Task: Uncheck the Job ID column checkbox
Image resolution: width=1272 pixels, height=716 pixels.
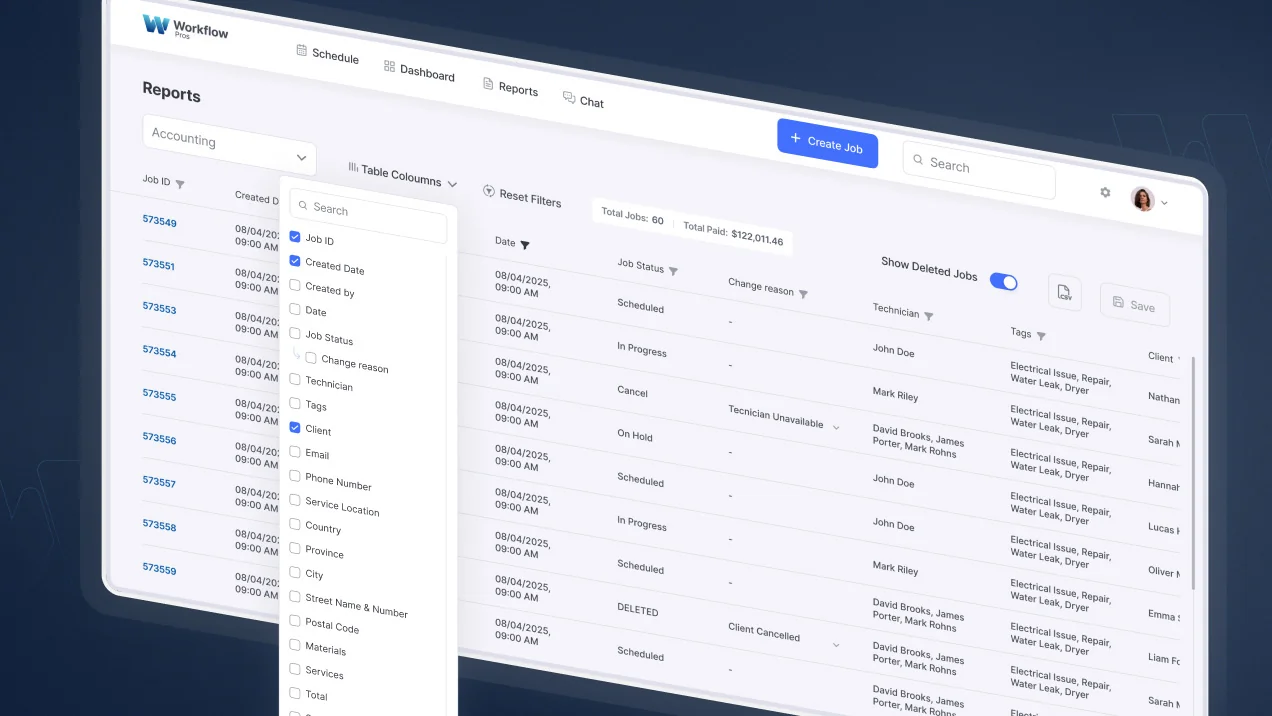Action: click(295, 237)
